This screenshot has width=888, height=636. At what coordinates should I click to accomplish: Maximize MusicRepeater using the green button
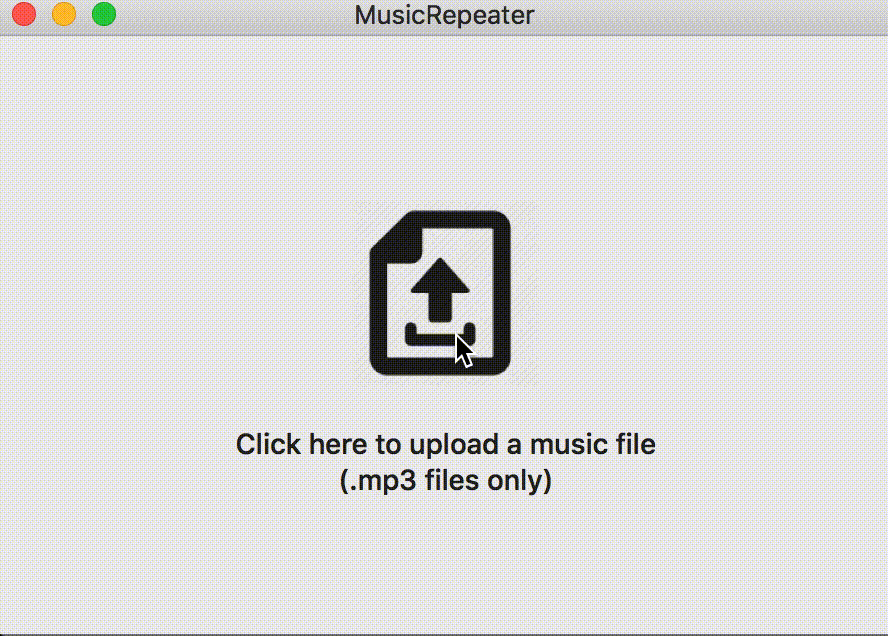click(x=104, y=14)
